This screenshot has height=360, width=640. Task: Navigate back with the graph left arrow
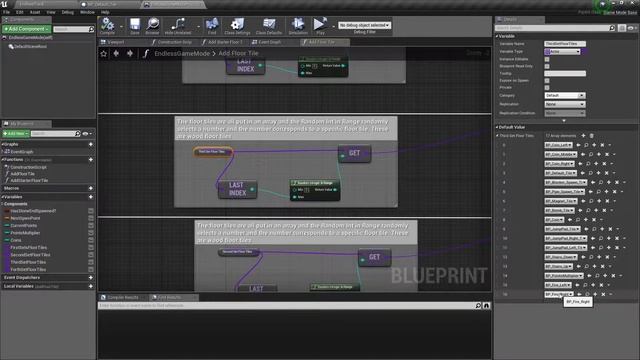[x=116, y=53]
